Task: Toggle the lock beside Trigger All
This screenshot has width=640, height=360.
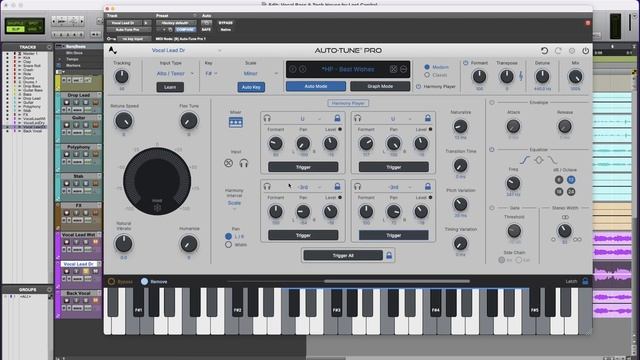Action: coord(389,256)
